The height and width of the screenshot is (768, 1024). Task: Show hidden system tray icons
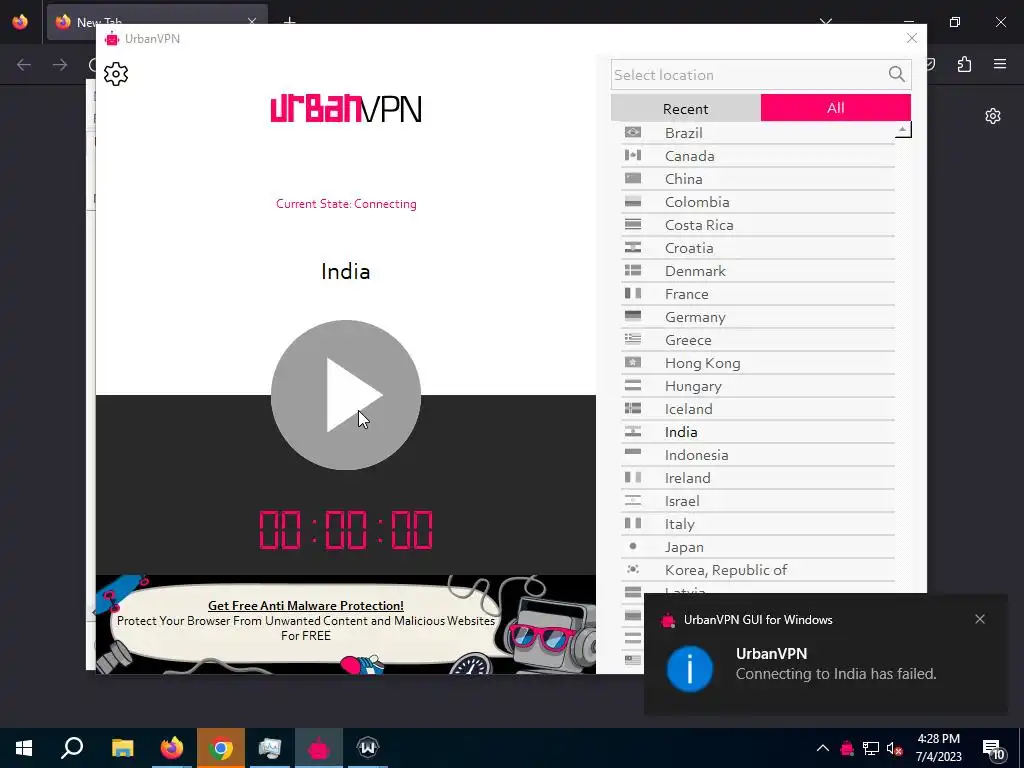[x=823, y=748]
